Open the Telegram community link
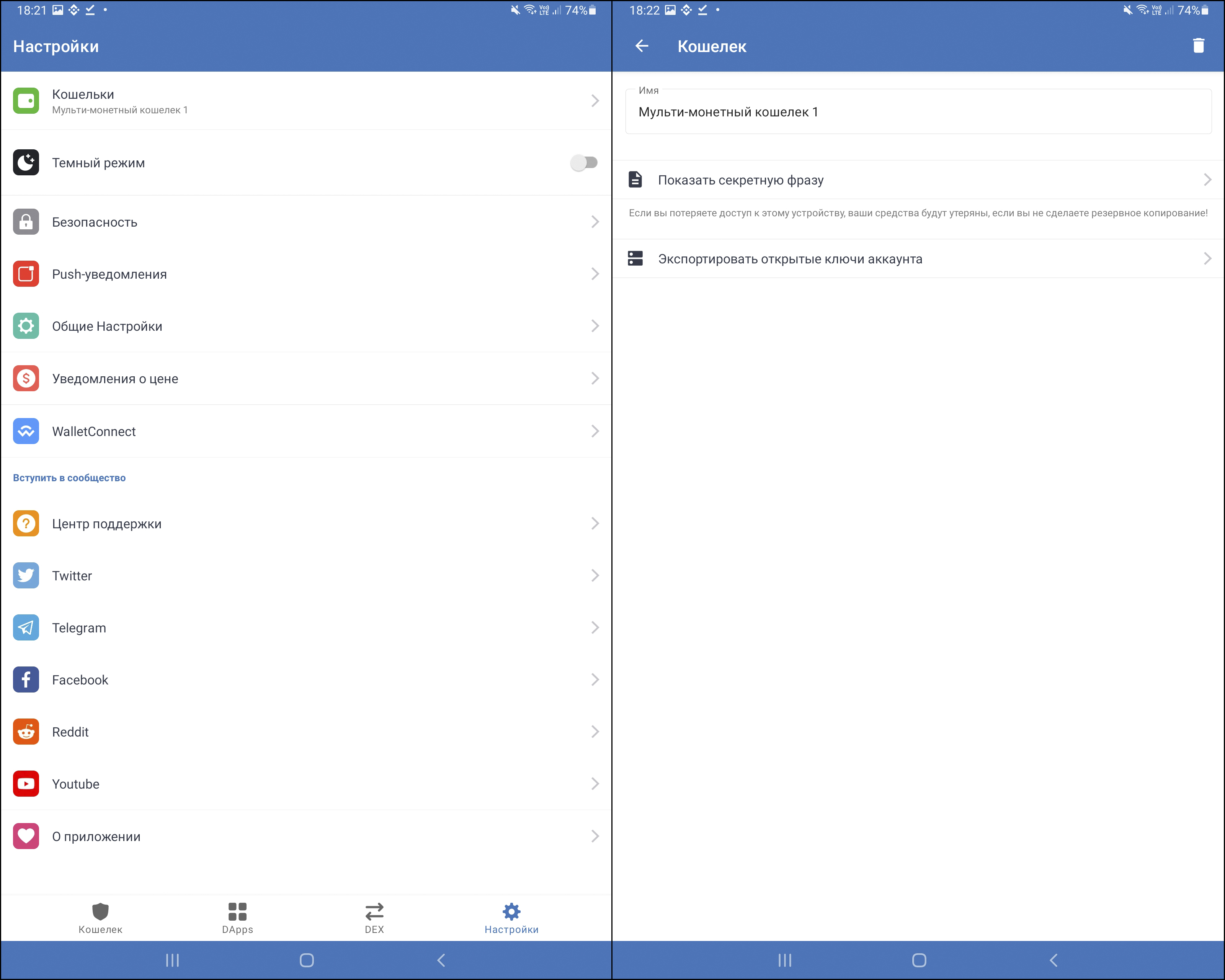Screen dimensions: 1225x980 coord(306,628)
